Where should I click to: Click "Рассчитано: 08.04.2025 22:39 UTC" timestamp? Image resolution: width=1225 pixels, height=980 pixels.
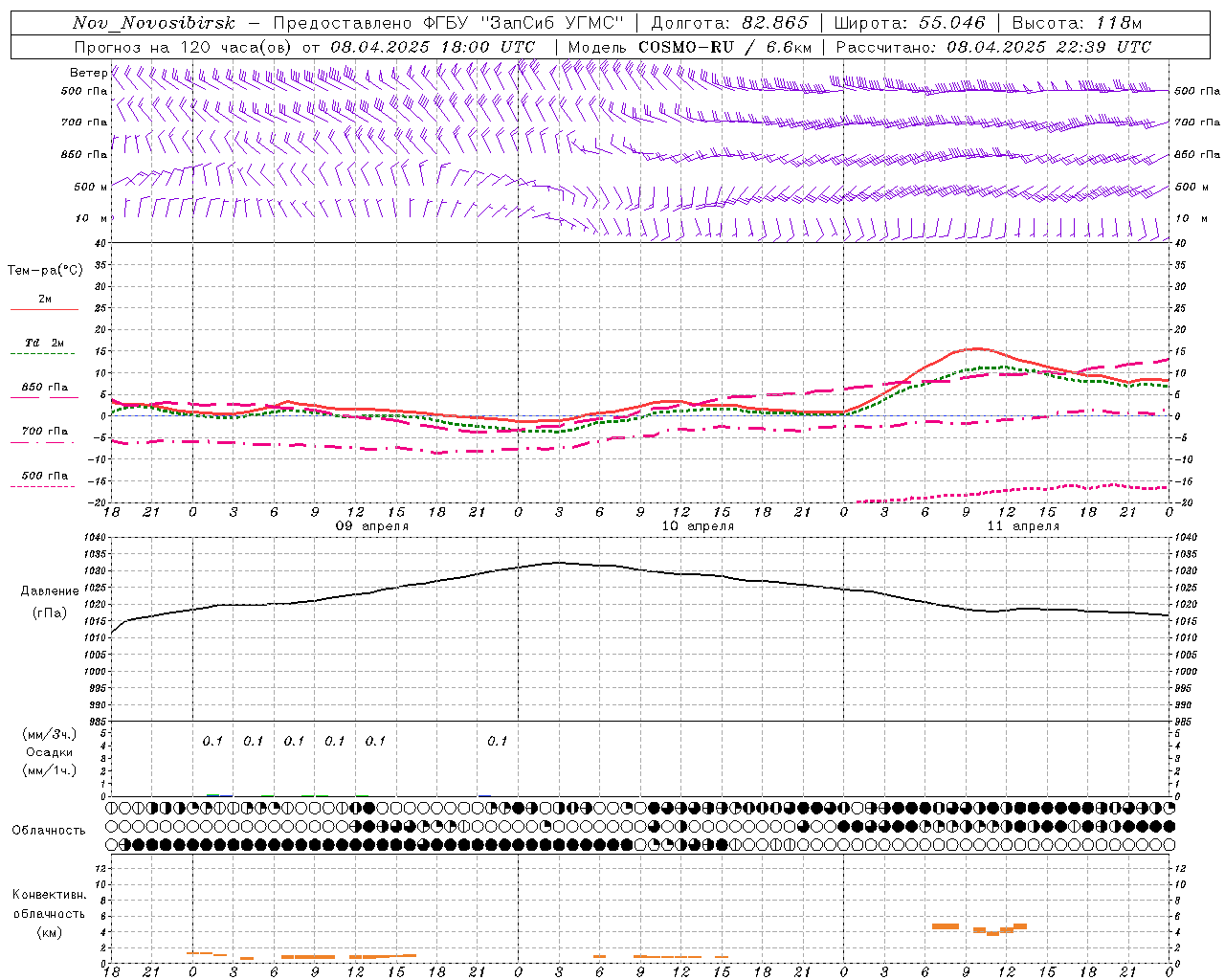click(993, 47)
